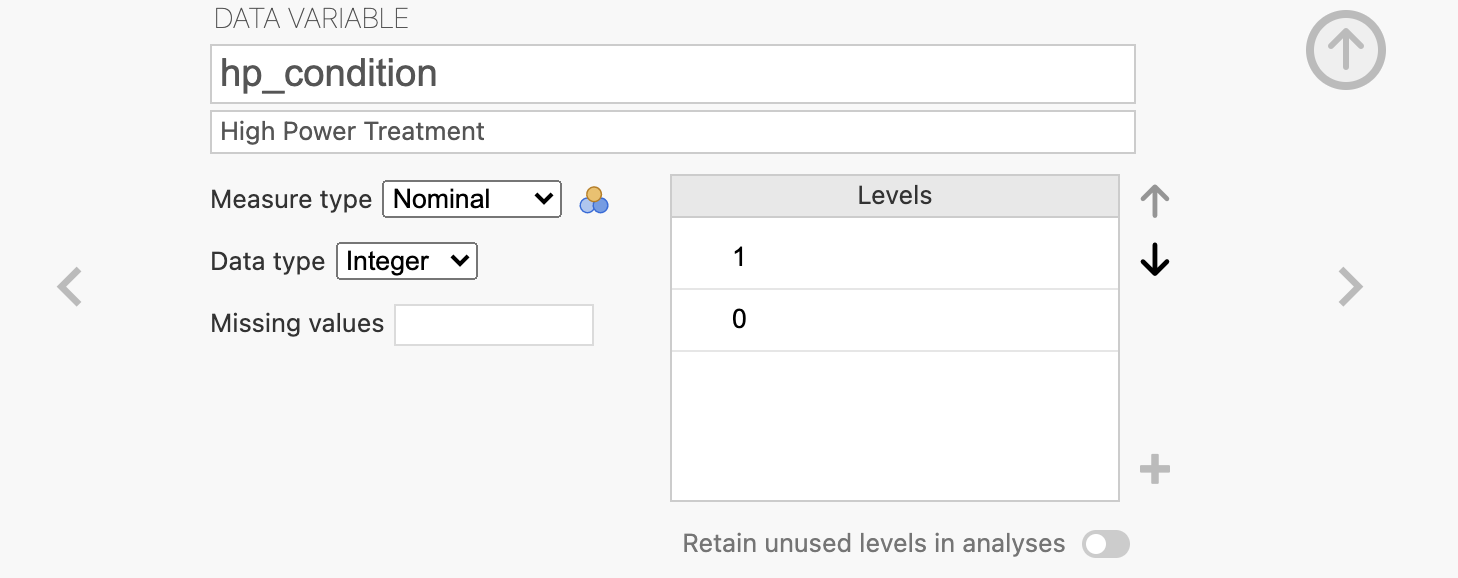The height and width of the screenshot is (578, 1458).
Task: Click the Levels column header
Action: coord(894,196)
